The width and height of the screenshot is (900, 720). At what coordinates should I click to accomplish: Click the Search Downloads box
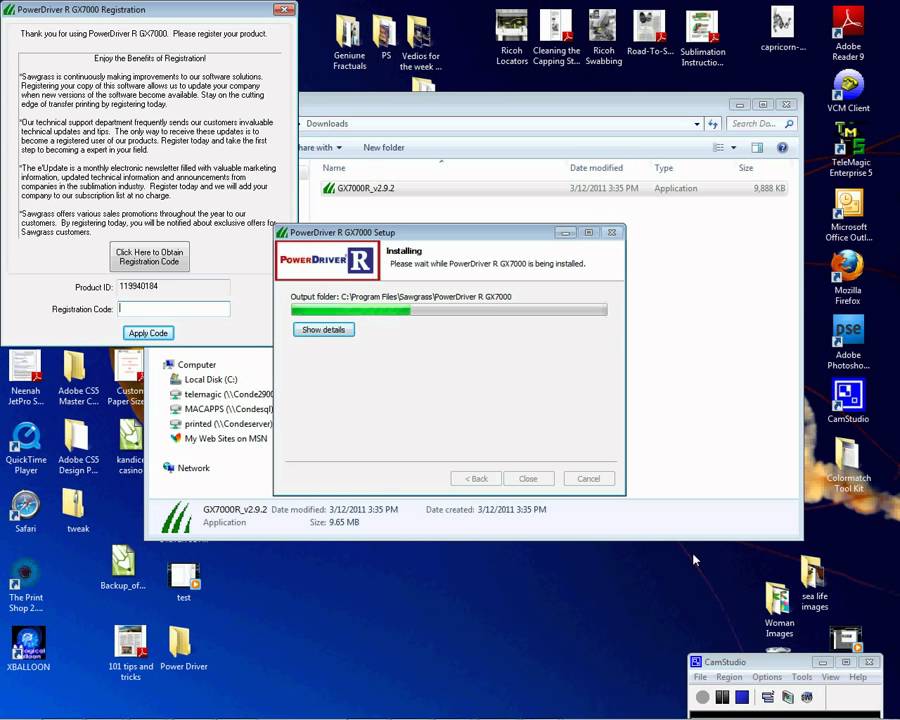pos(761,123)
